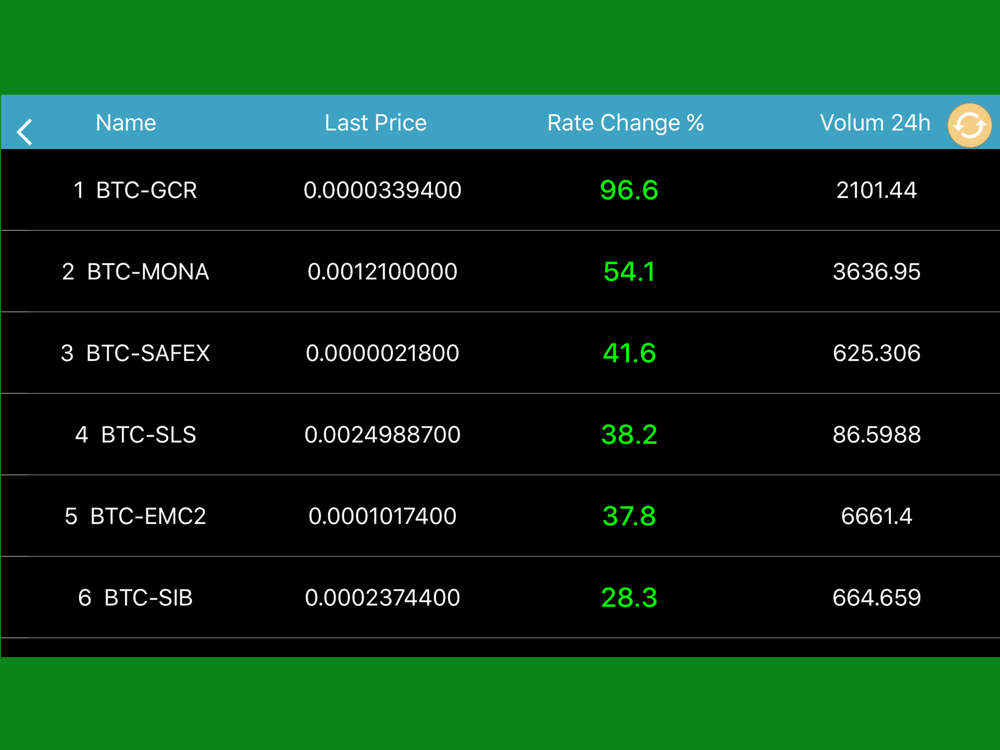Click the 37.8 rate change value

[629, 516]
